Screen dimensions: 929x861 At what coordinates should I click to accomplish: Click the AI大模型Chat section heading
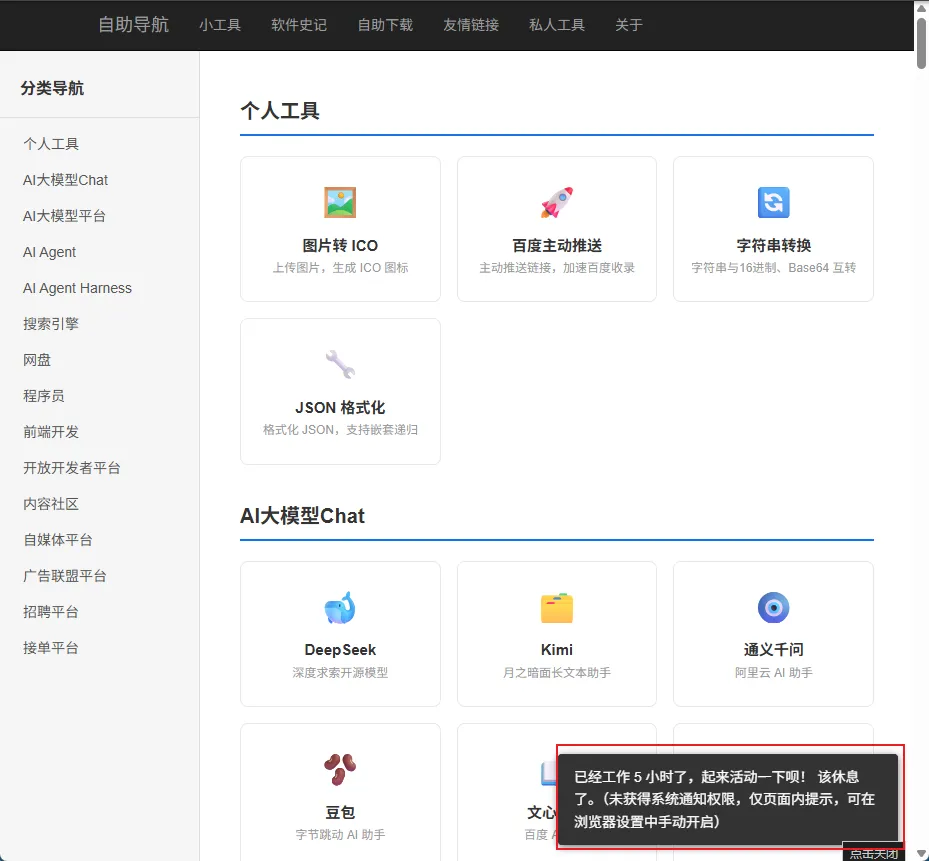tap(302, 516)
